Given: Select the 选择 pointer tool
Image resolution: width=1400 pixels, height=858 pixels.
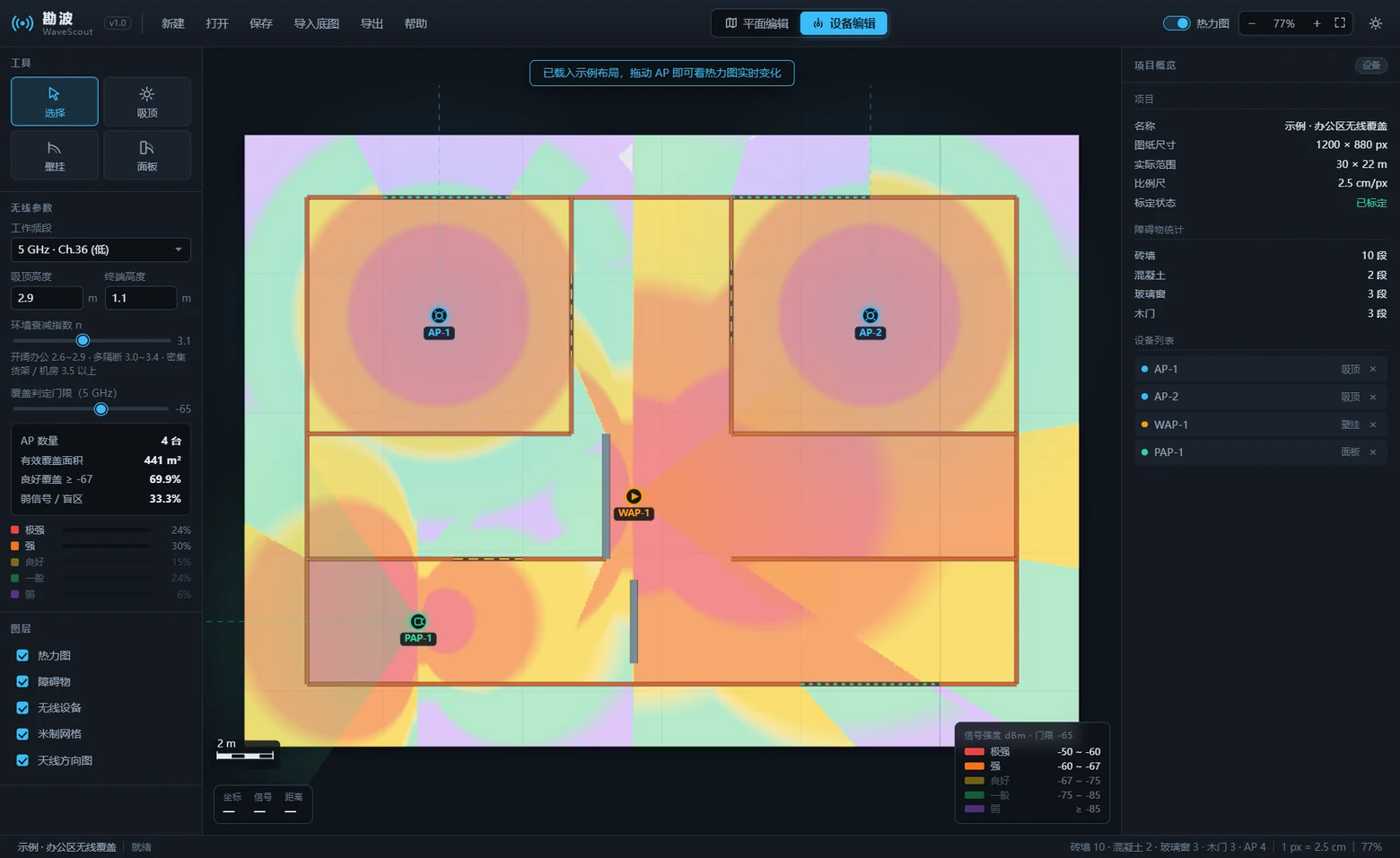Looking at the screenshot, I should pyautogui.click(x=55, y=101).
